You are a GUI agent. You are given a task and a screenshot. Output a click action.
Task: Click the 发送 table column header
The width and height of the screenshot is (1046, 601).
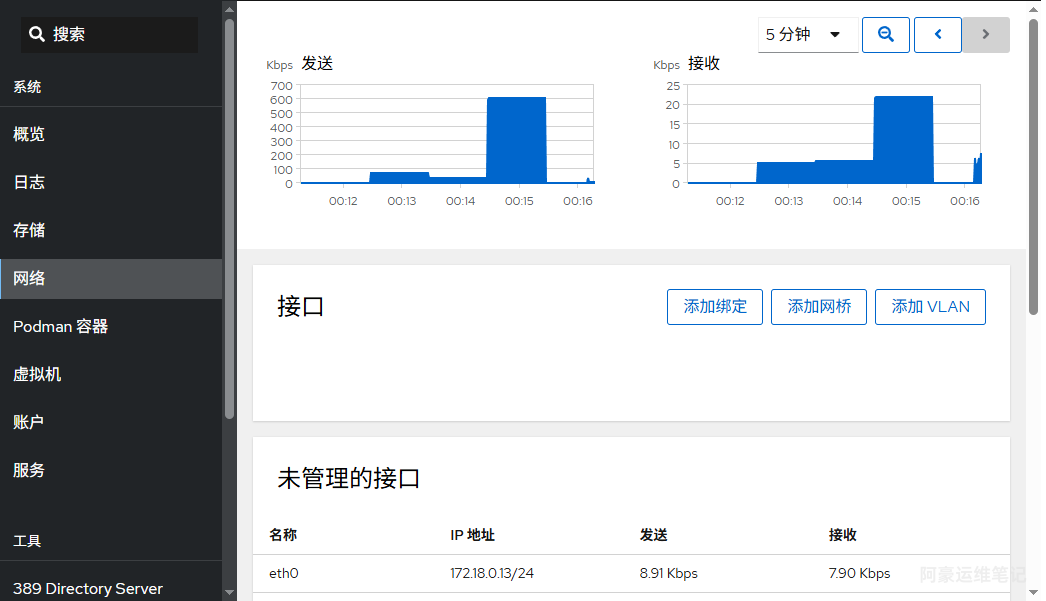click(654, 535)
